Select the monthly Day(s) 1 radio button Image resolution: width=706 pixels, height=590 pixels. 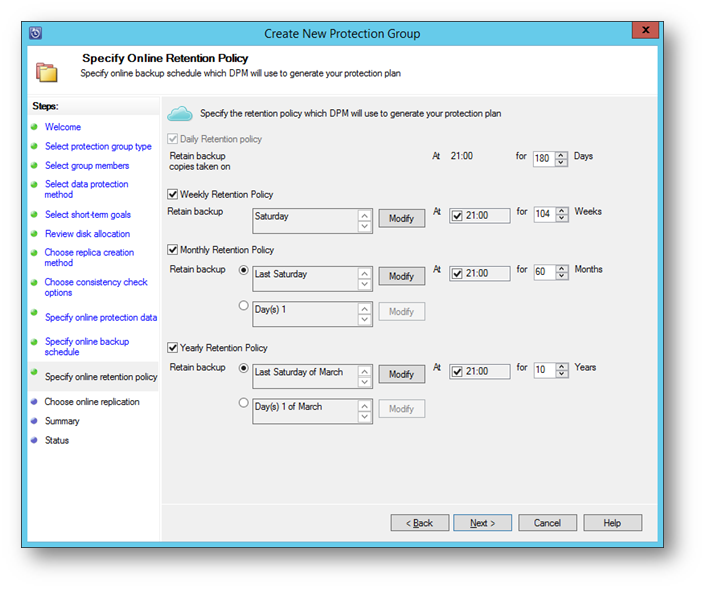(x=244, y=305)
